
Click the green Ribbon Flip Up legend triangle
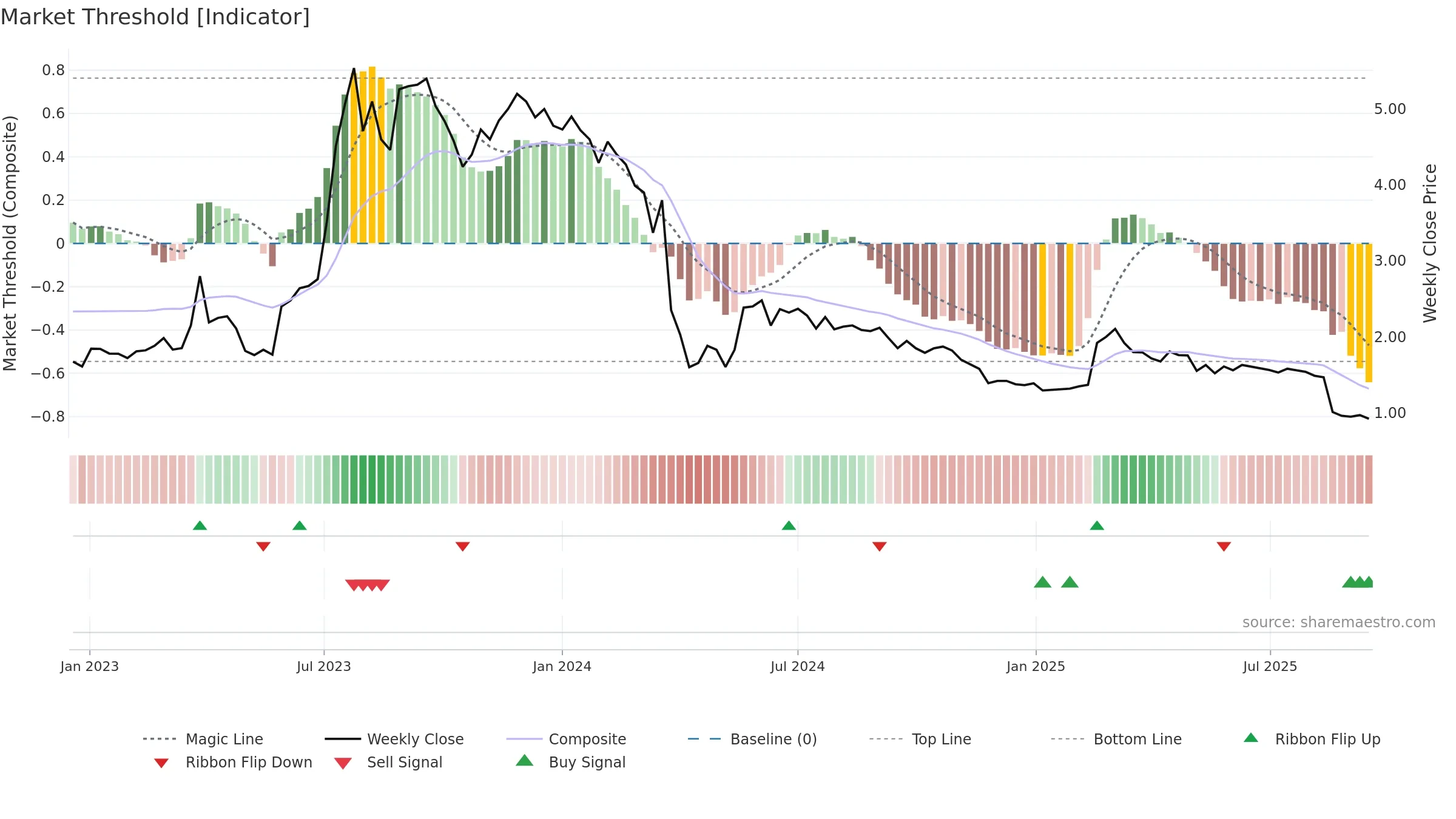(1251, 738)
